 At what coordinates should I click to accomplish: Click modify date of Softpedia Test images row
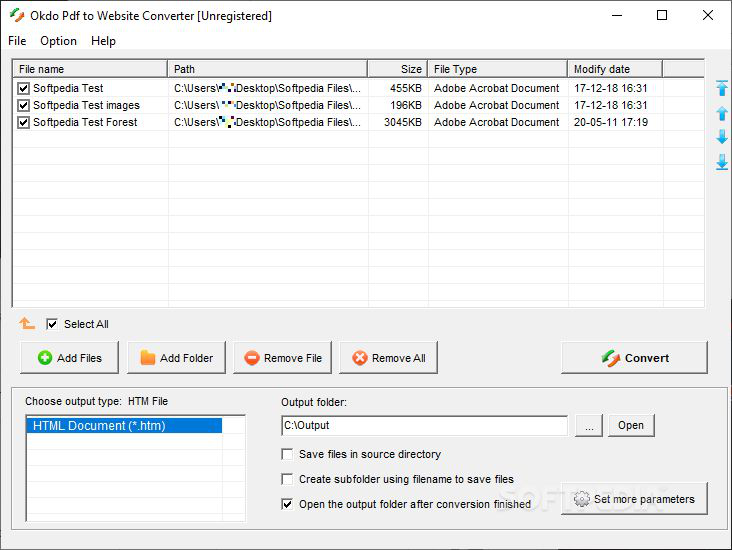point(611,106)
